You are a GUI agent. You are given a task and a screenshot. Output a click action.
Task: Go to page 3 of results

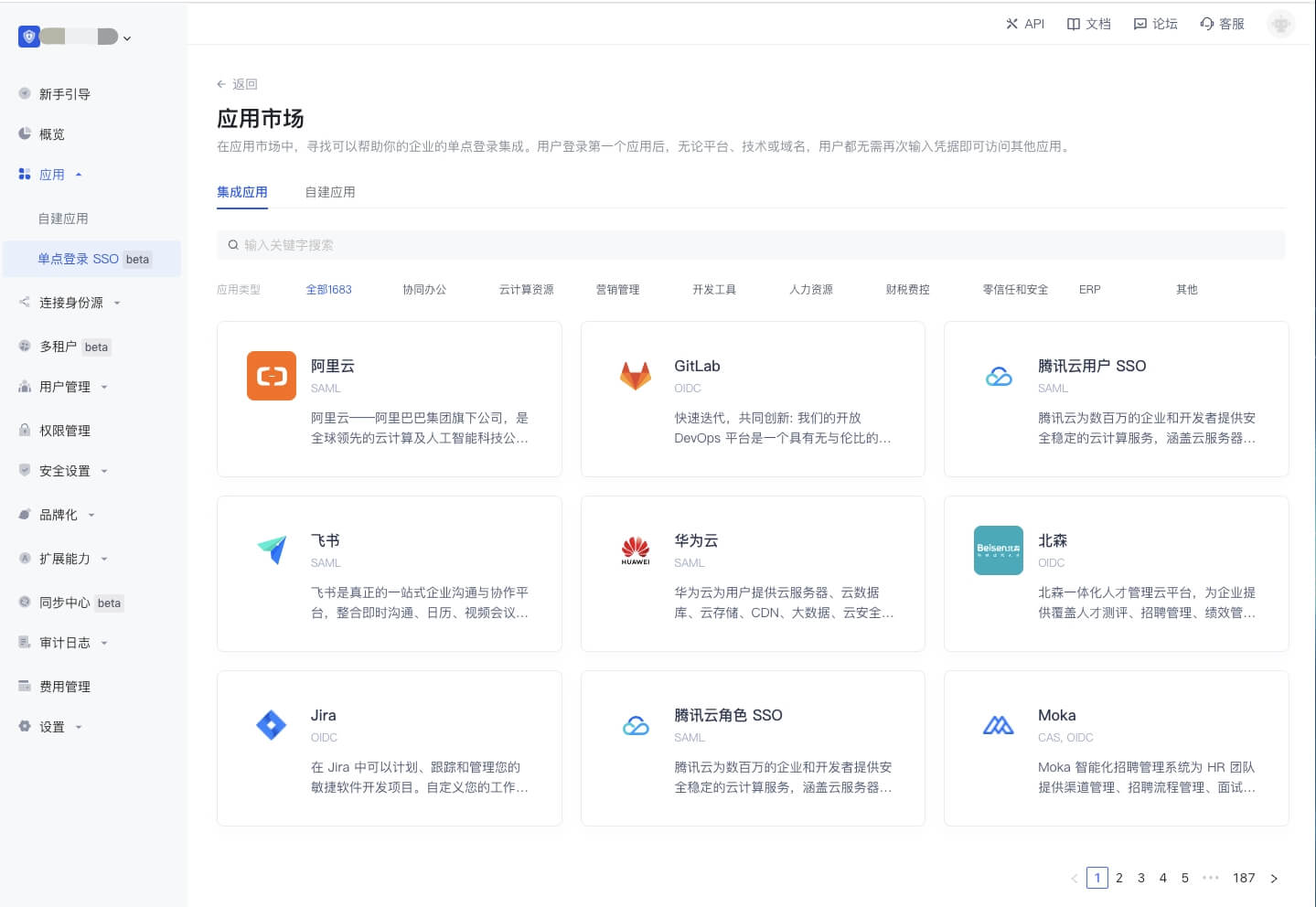[x=1140, y=878]
